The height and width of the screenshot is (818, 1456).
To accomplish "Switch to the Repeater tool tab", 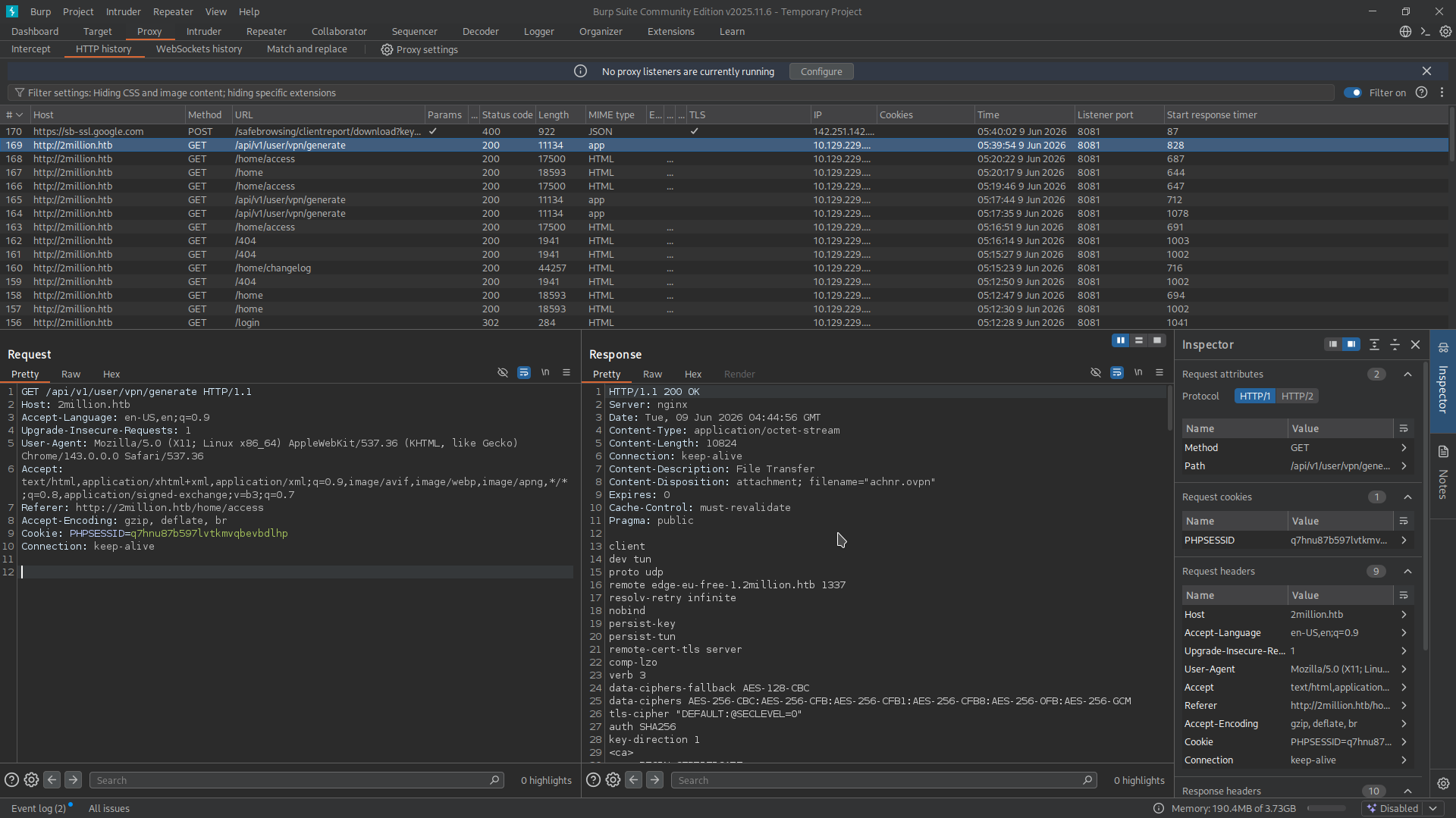I will pos(266,31).
